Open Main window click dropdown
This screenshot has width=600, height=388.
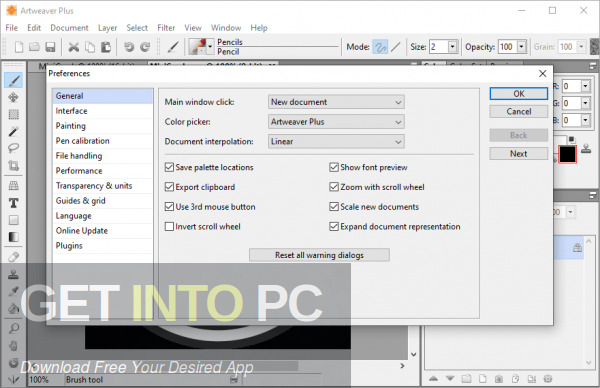tap(336, 102)
